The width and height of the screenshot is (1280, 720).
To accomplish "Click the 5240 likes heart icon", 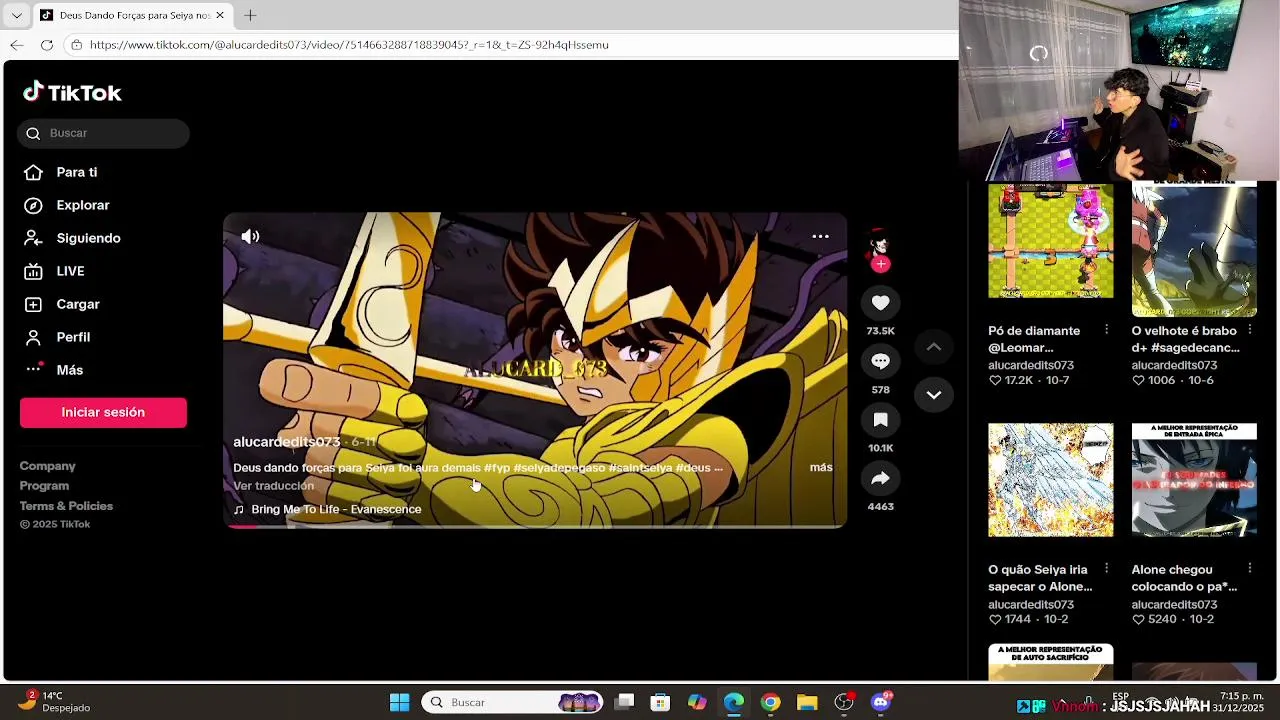I will (1138, 620).
